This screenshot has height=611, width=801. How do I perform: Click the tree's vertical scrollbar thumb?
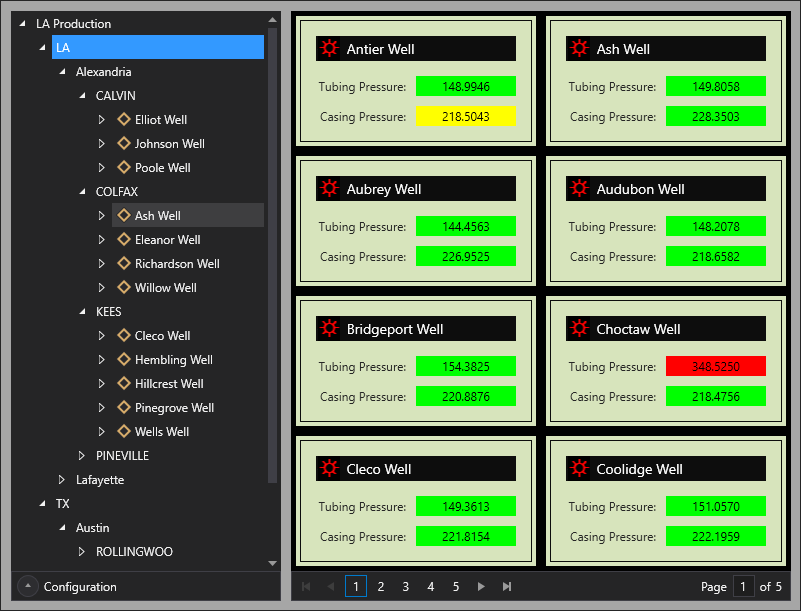coord(272,255)
